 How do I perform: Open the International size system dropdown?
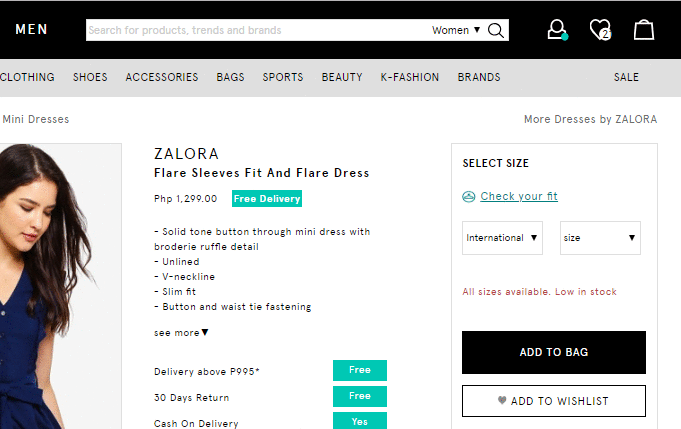502,238
